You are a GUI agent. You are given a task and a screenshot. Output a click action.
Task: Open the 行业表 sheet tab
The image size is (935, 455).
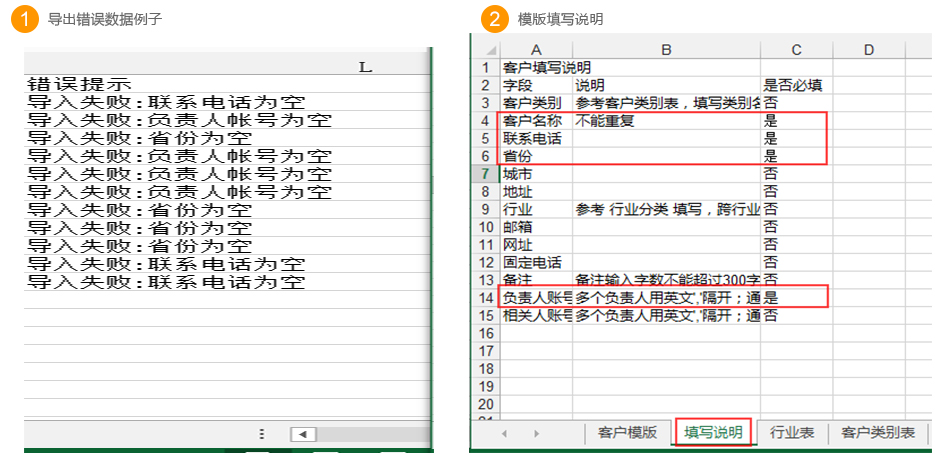pyautogui.click(x=791, y=433)
